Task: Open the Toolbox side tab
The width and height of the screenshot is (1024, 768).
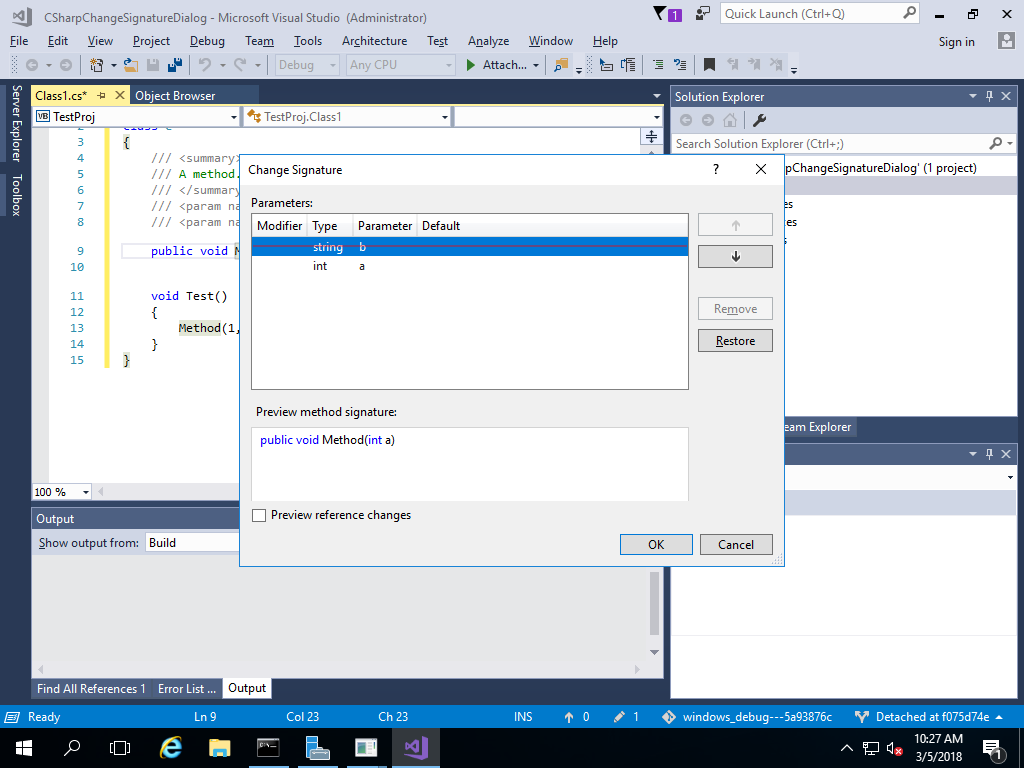Action: 16,195
